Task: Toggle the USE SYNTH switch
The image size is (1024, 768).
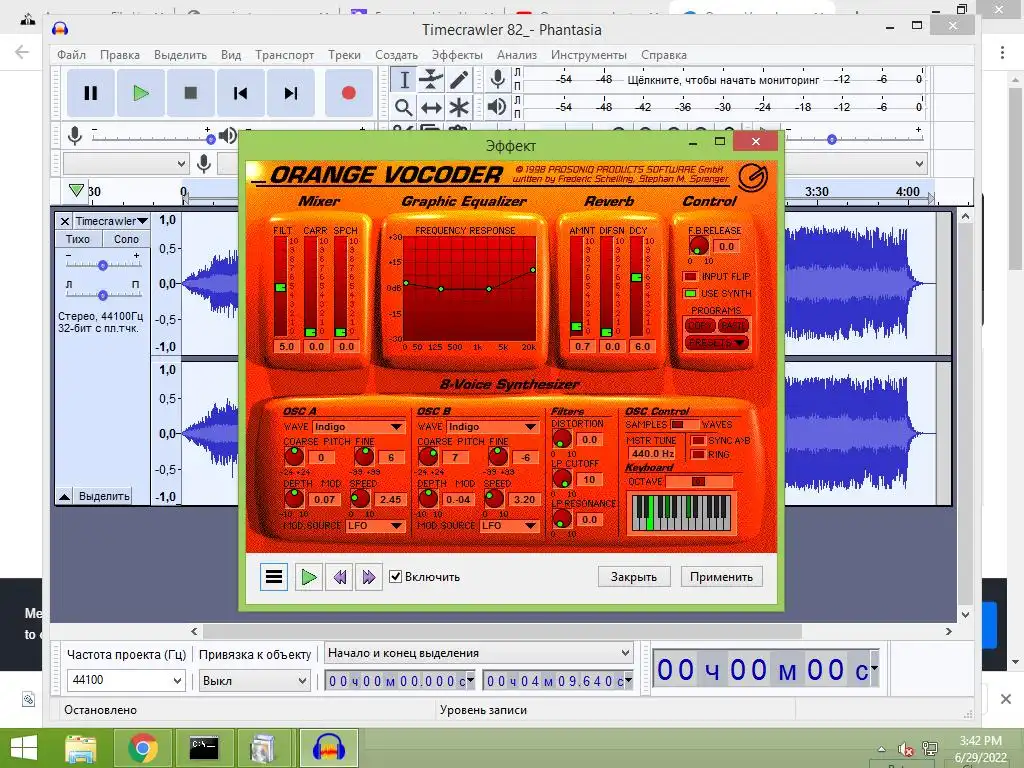Action: (x=690, y=293)
